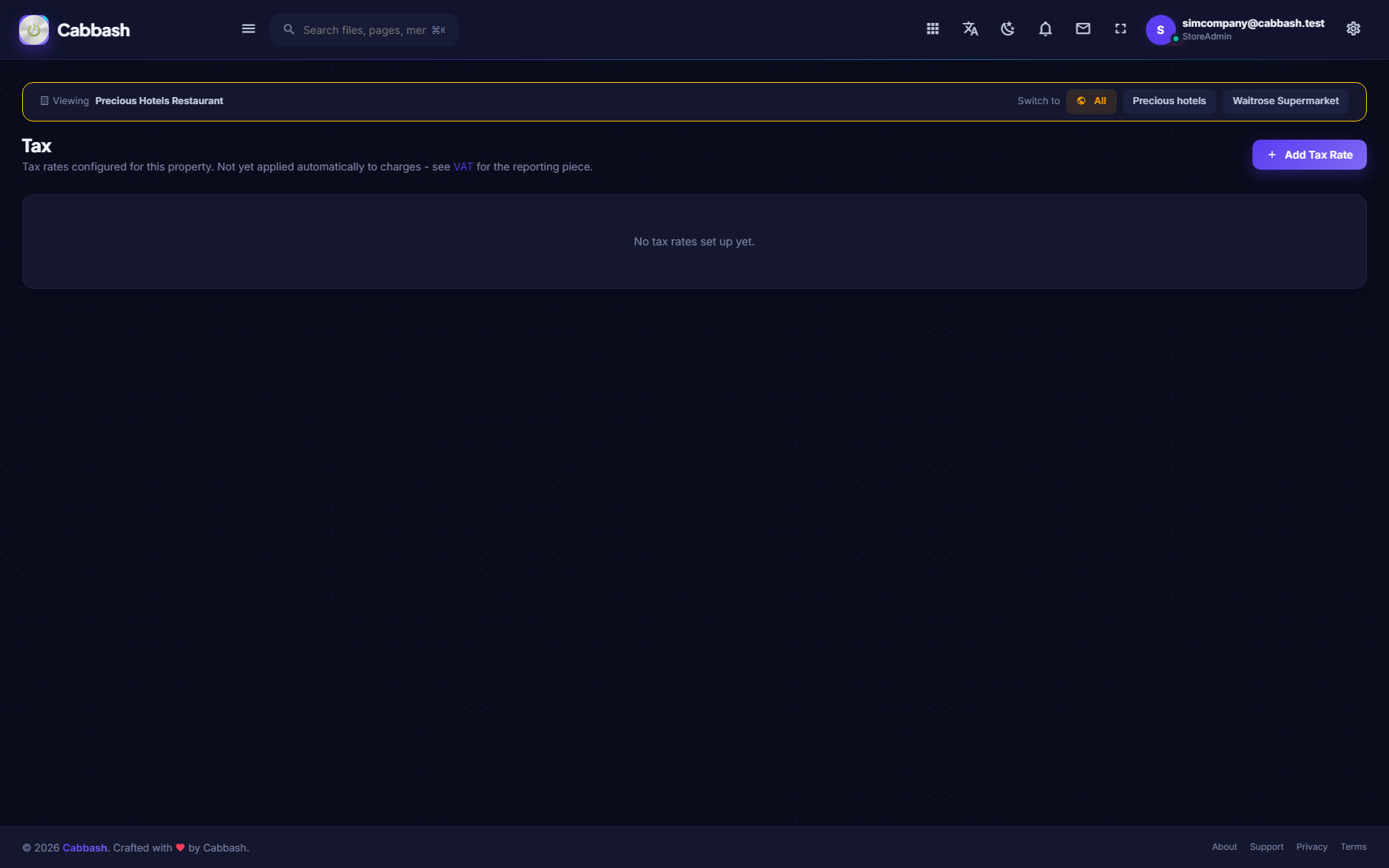Focus the search files field

[x=364, y=30]
